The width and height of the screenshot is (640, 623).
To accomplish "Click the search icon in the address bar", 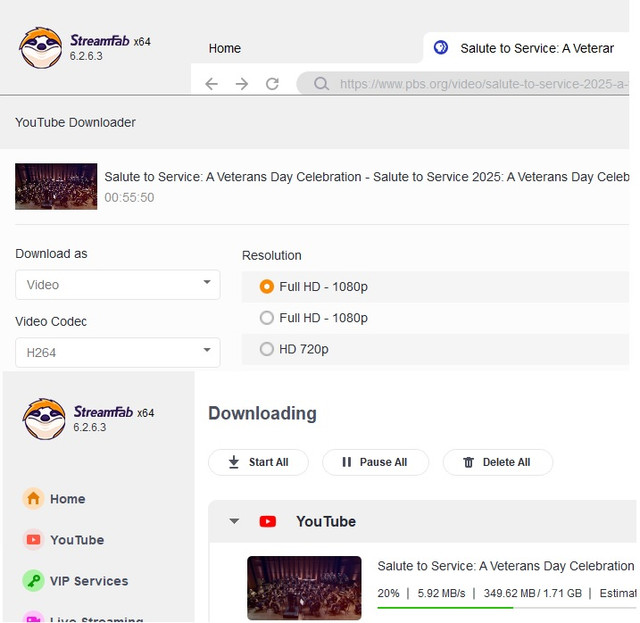I will click(321, 84).
